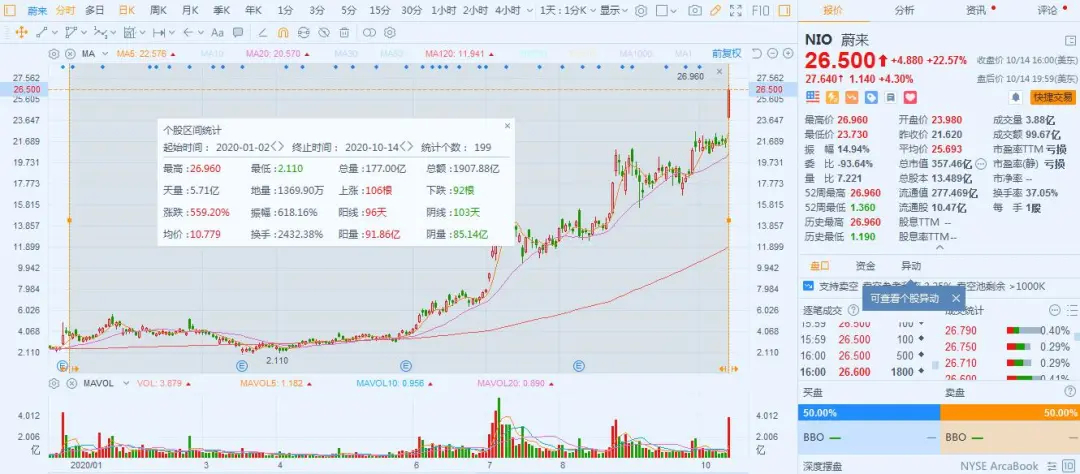Switch to 资金 capital flow tab
The width and height of the screenshot is (1080, 474).
tap(865, 266)
